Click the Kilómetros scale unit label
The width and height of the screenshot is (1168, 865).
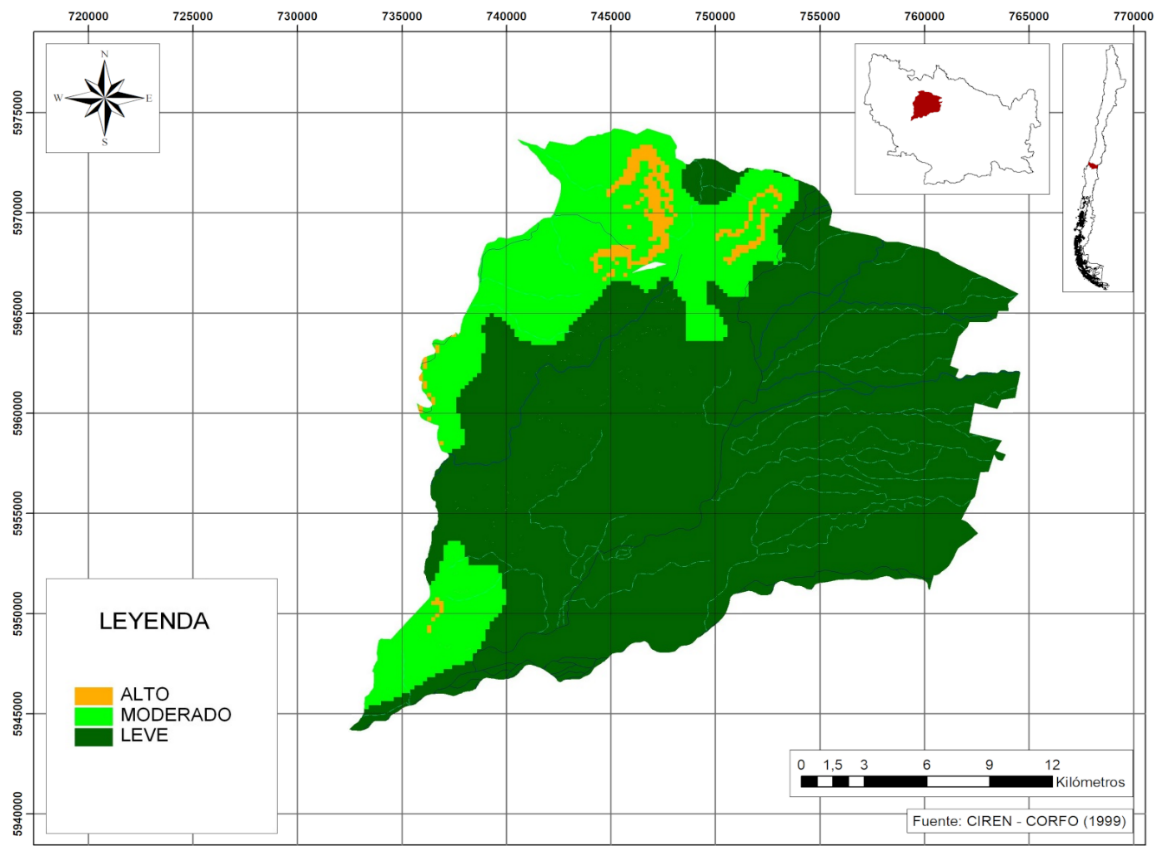[x=1090, y=782]
